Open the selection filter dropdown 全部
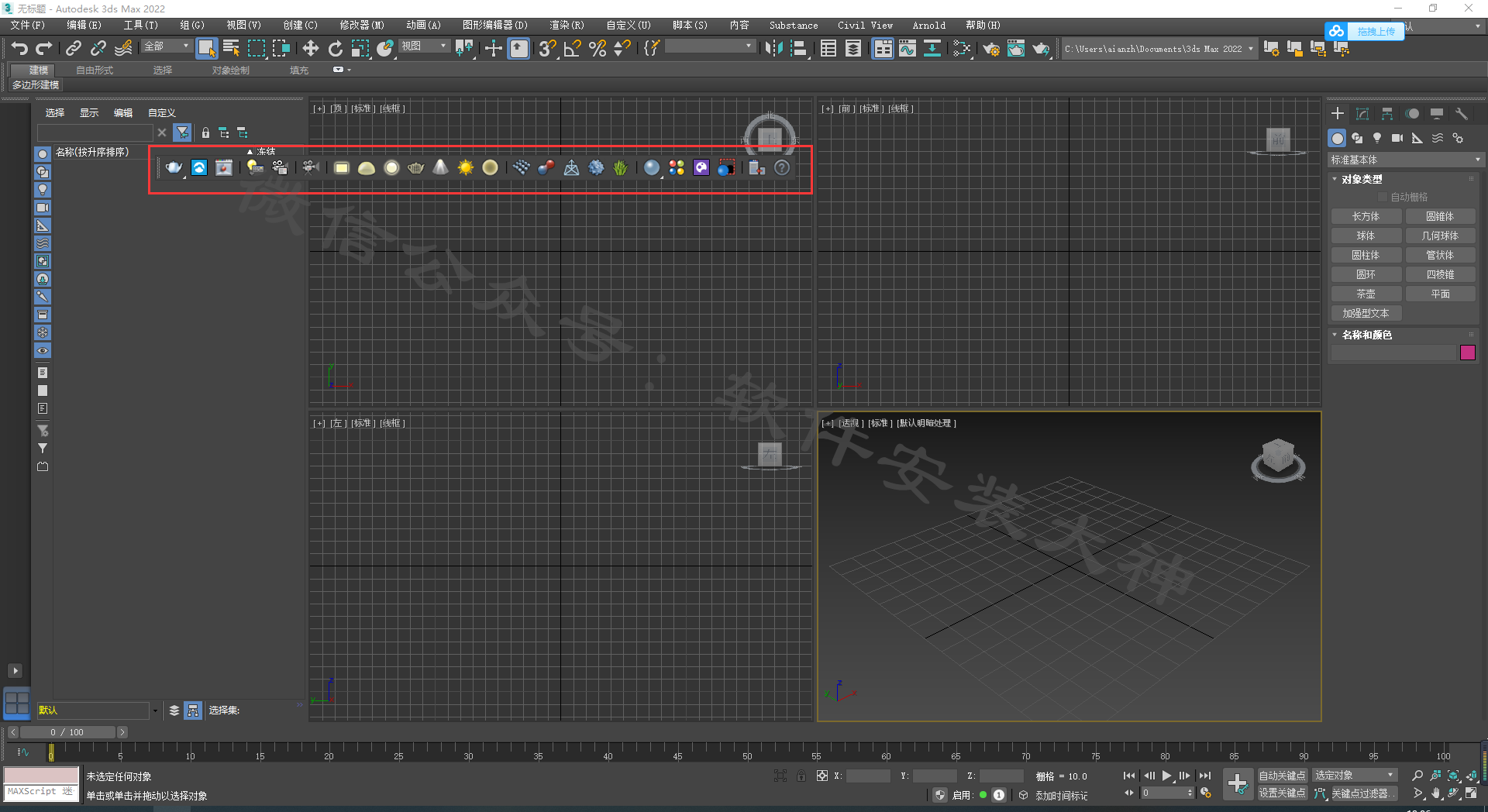The height and width of the screenshot is (812, 1488). point(167,46)
